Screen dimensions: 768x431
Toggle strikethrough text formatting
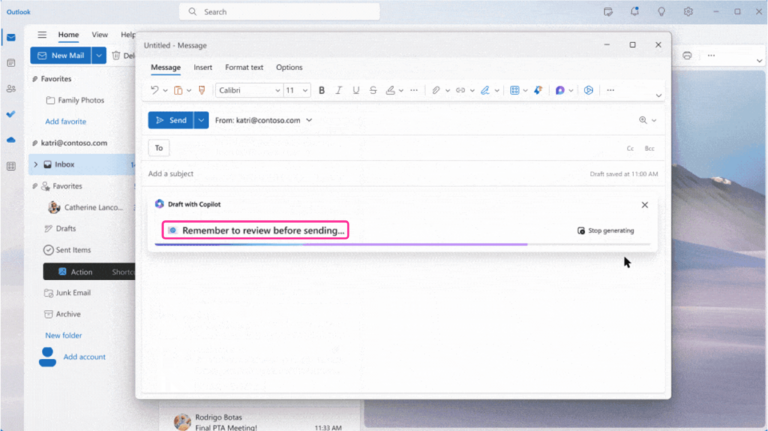coord(373,90)
